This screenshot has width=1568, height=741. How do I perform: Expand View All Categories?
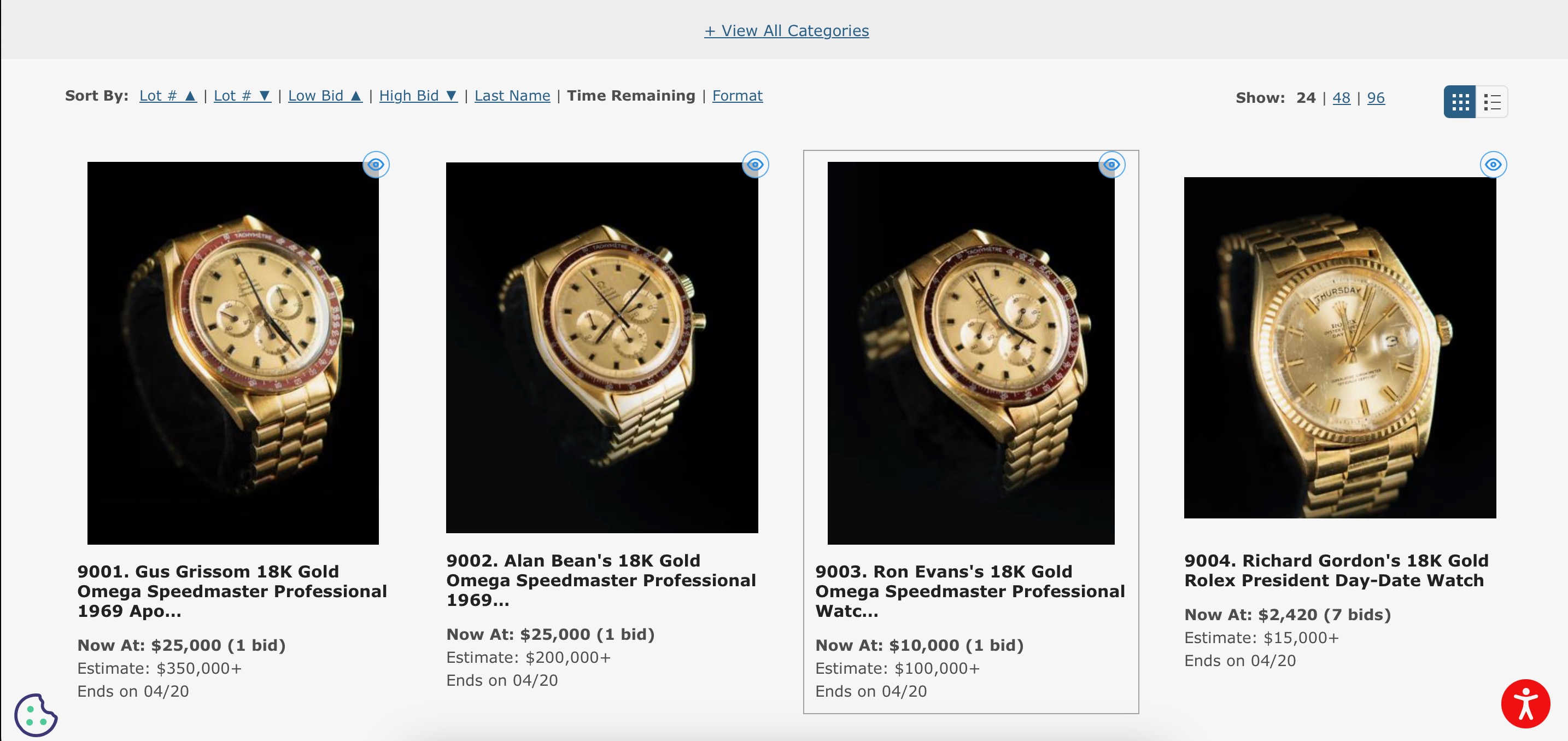[x=786, y=31]
